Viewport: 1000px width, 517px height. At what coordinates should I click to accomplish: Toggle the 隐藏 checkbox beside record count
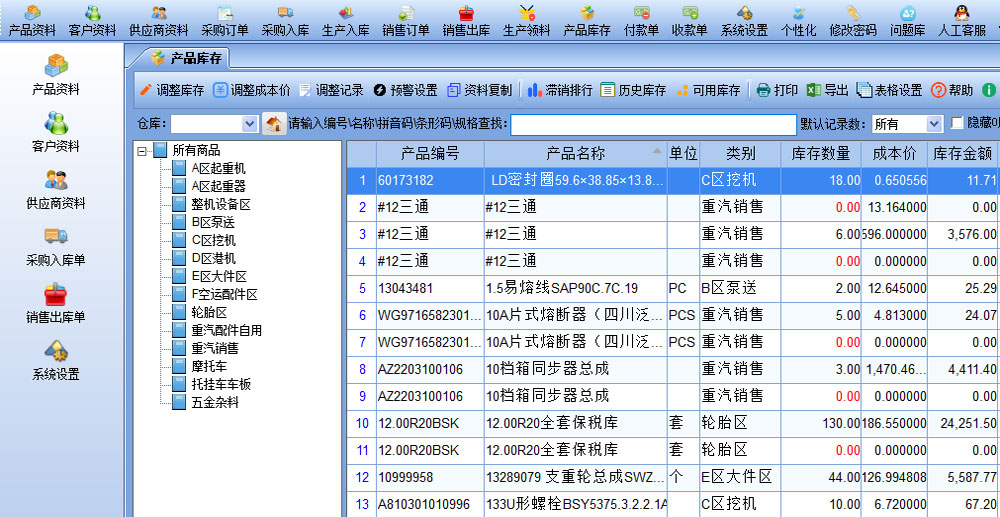pyautogui.click(x=957, y=124)
